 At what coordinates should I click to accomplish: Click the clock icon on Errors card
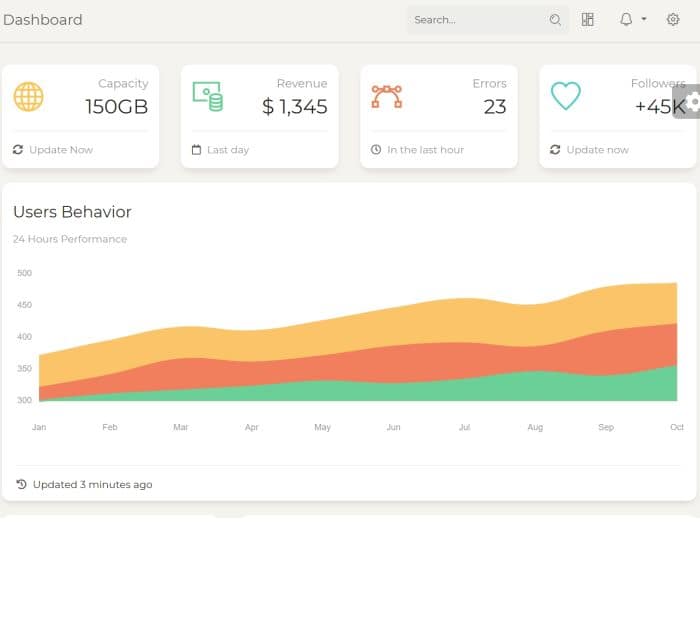pyautogui.click(x=376, y=150)
